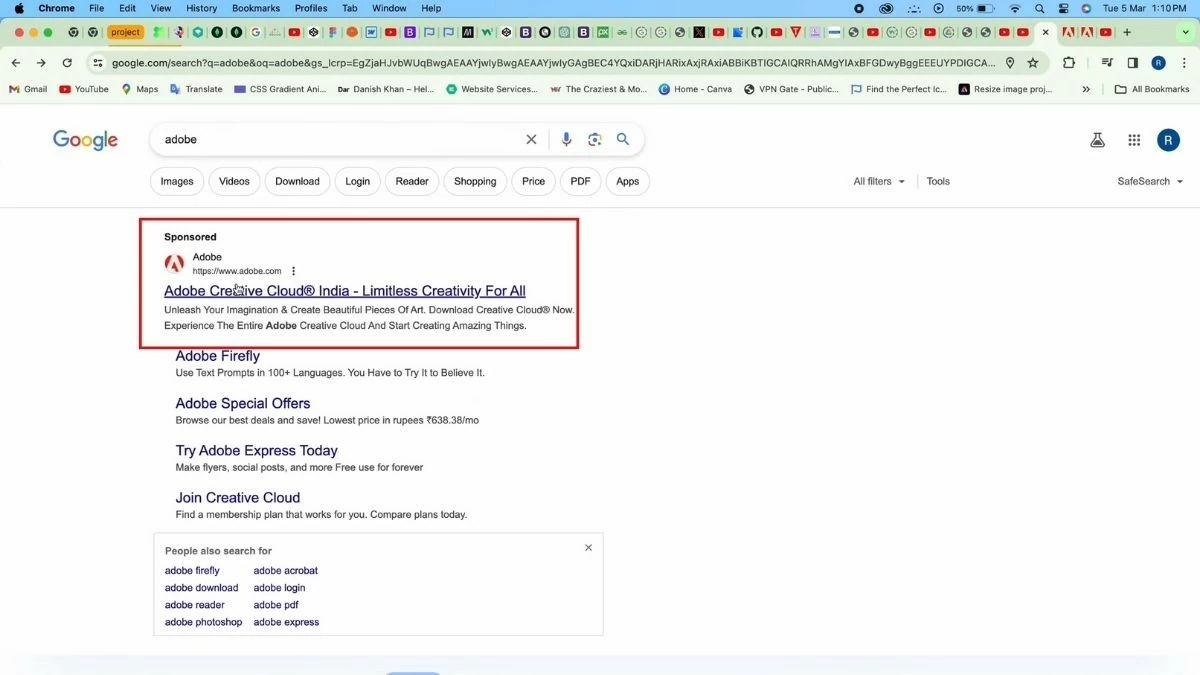
Task: Open the SafeSearch dropdown
Action: tap(1150, 182)
